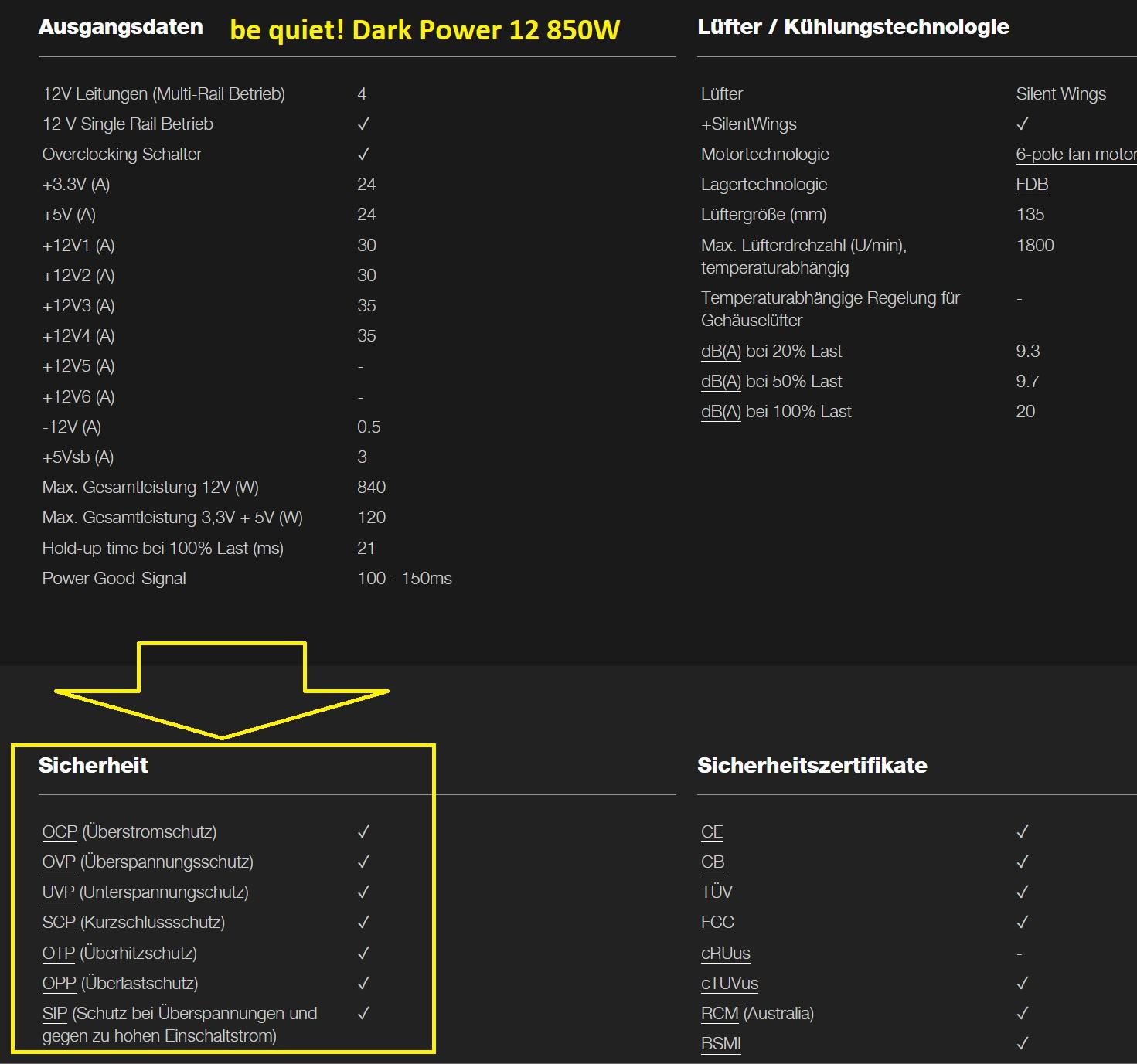This screenshot has height=1064, width=1137.
Task: Open the OCP glossary link
Action: point(60,832)
